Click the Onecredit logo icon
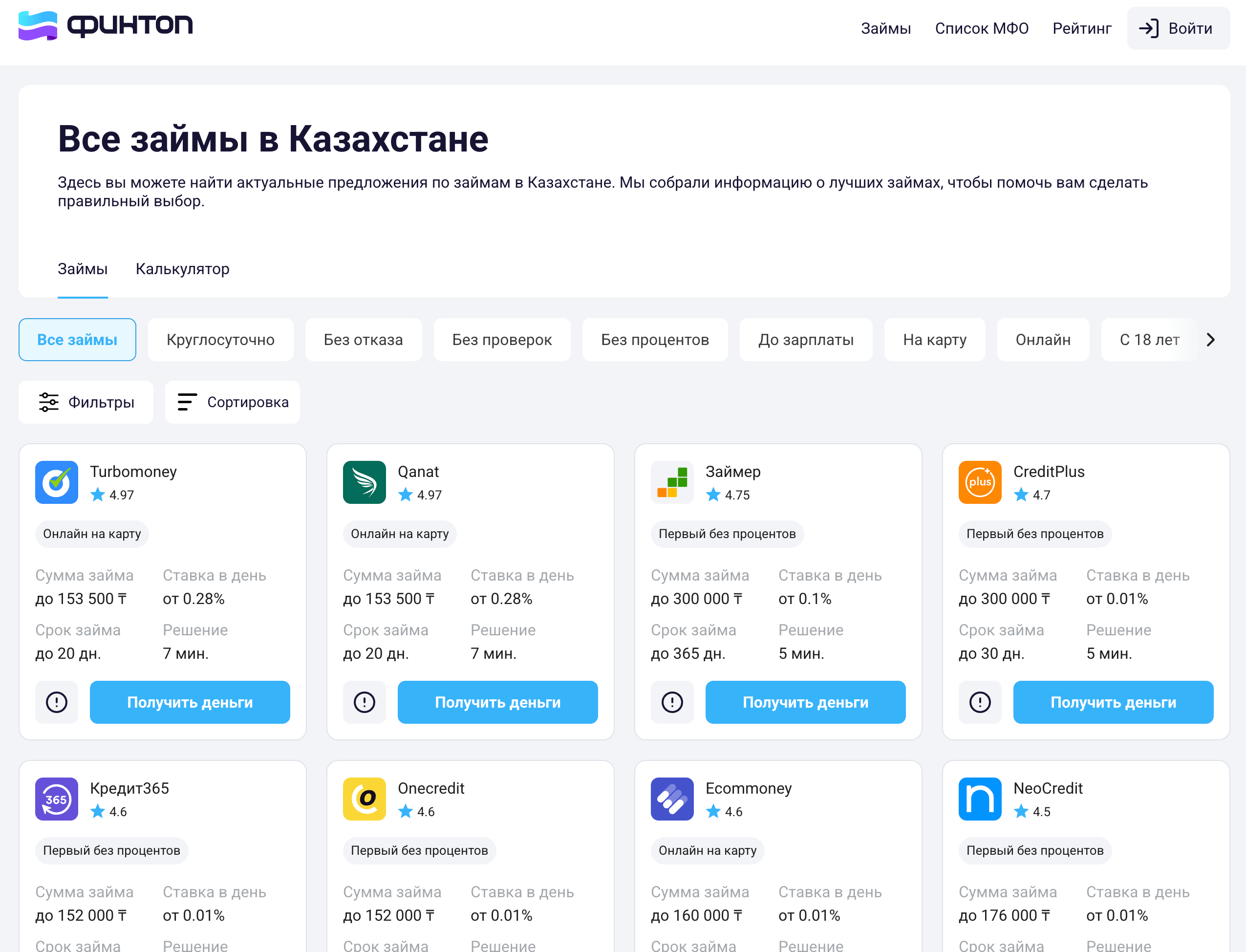1246x952 pixels. (x=365, y=799)
